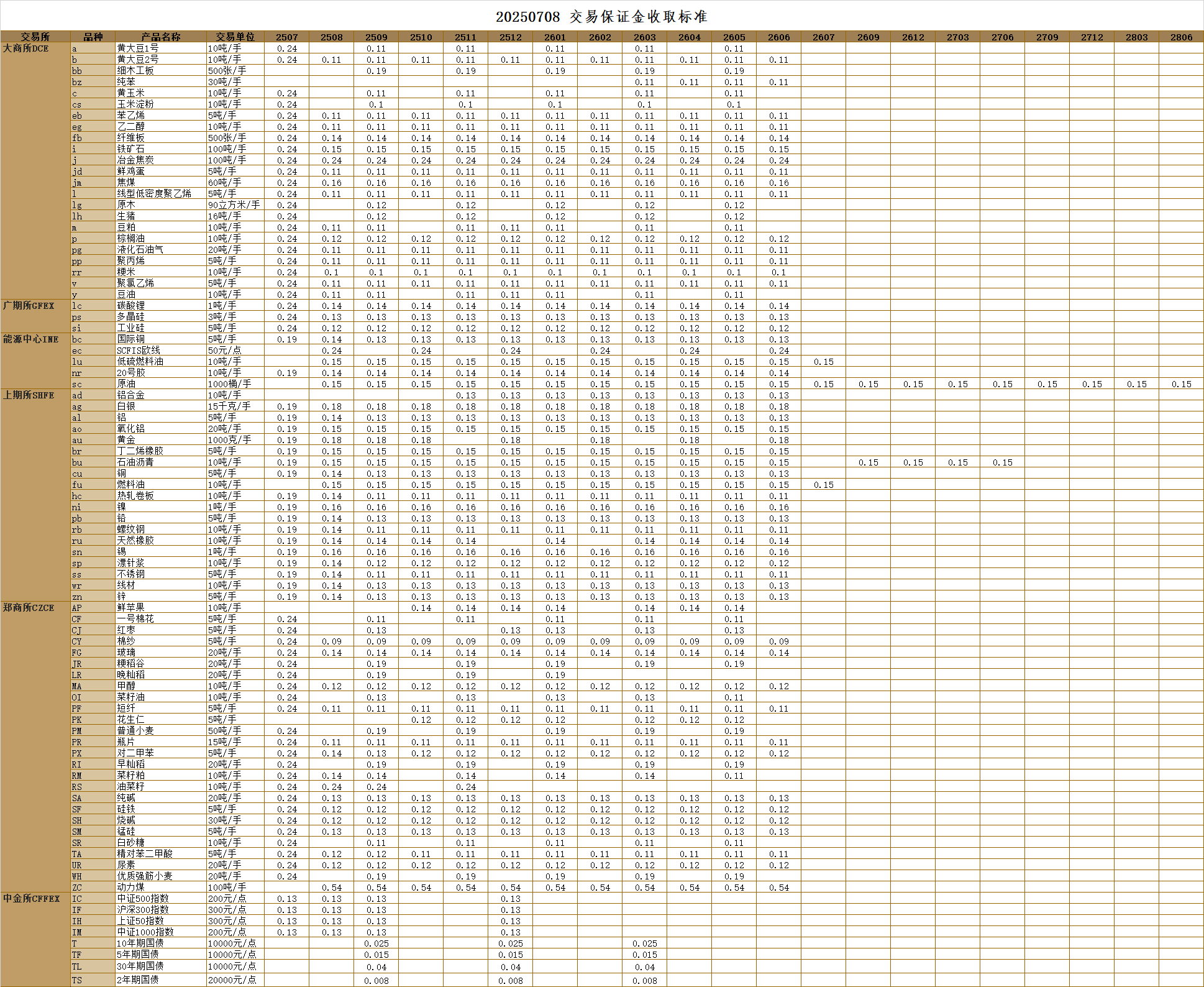
Task: Click the product name 优质强筋小麦
Action: 145,876
